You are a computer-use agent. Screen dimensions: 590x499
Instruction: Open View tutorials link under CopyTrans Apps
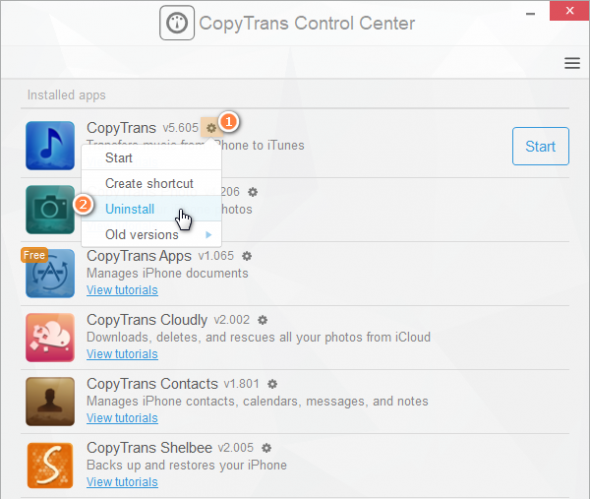click(122, 290)
